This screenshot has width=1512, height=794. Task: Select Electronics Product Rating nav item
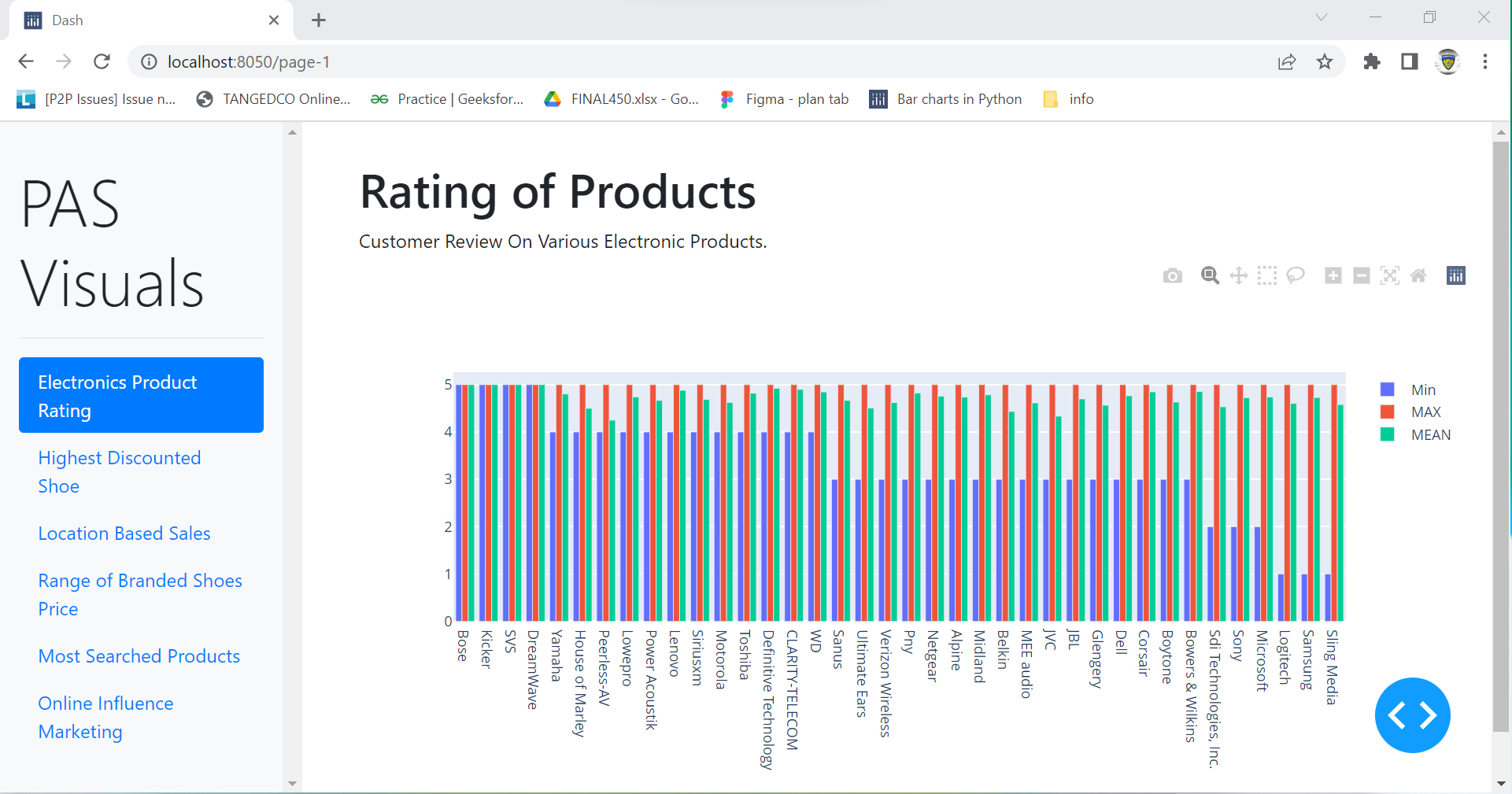(x=141, y=395)
